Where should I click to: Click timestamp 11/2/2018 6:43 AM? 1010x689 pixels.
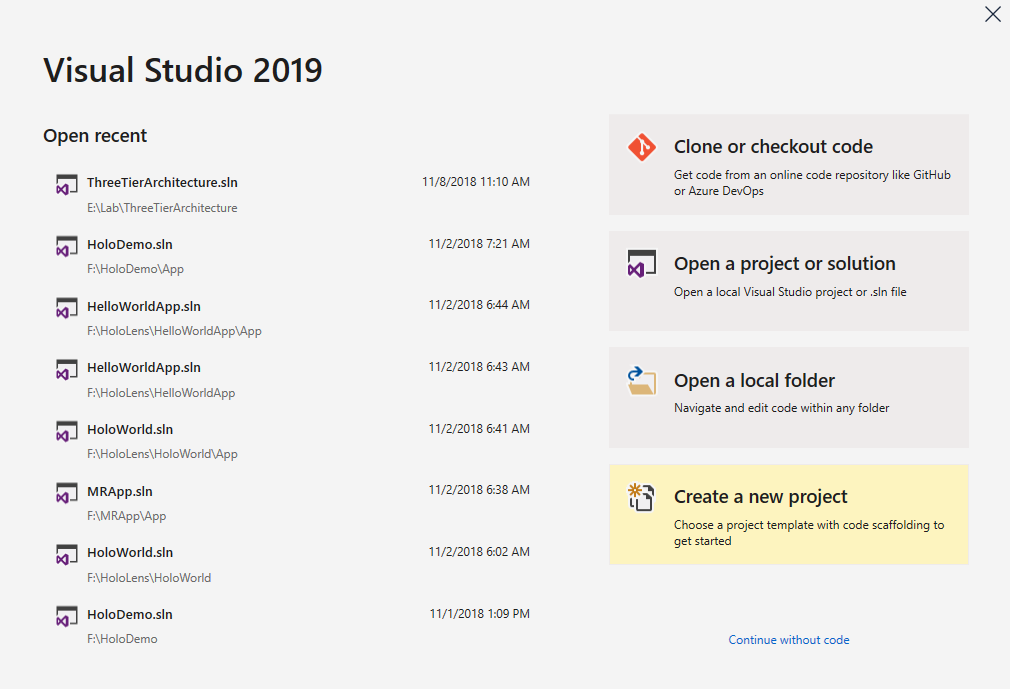tap(479, 366)
